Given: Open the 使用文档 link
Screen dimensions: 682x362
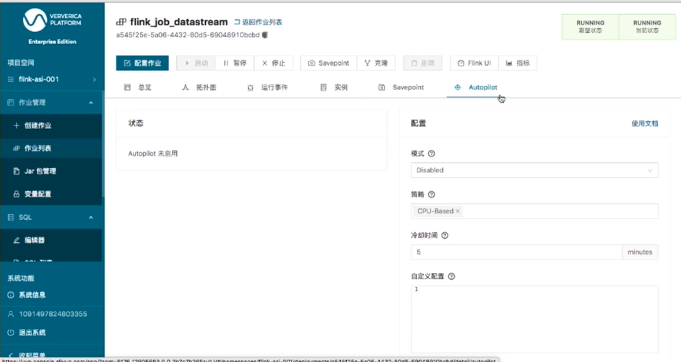Looking at the screenshot, I should pyautogui.click(x=645, y=124).
